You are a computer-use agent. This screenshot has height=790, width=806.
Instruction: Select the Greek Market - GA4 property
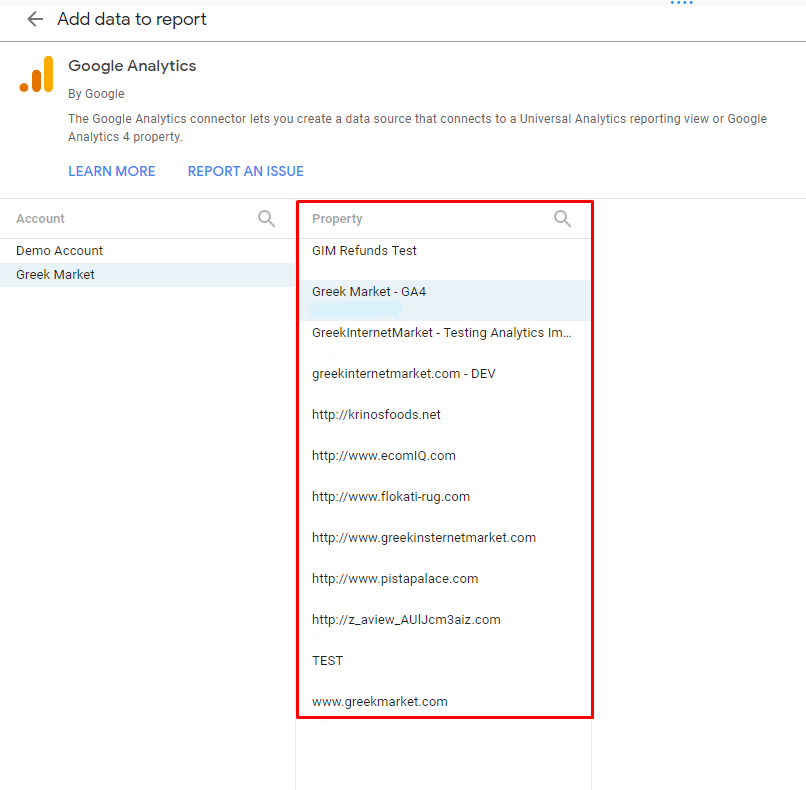369,292
